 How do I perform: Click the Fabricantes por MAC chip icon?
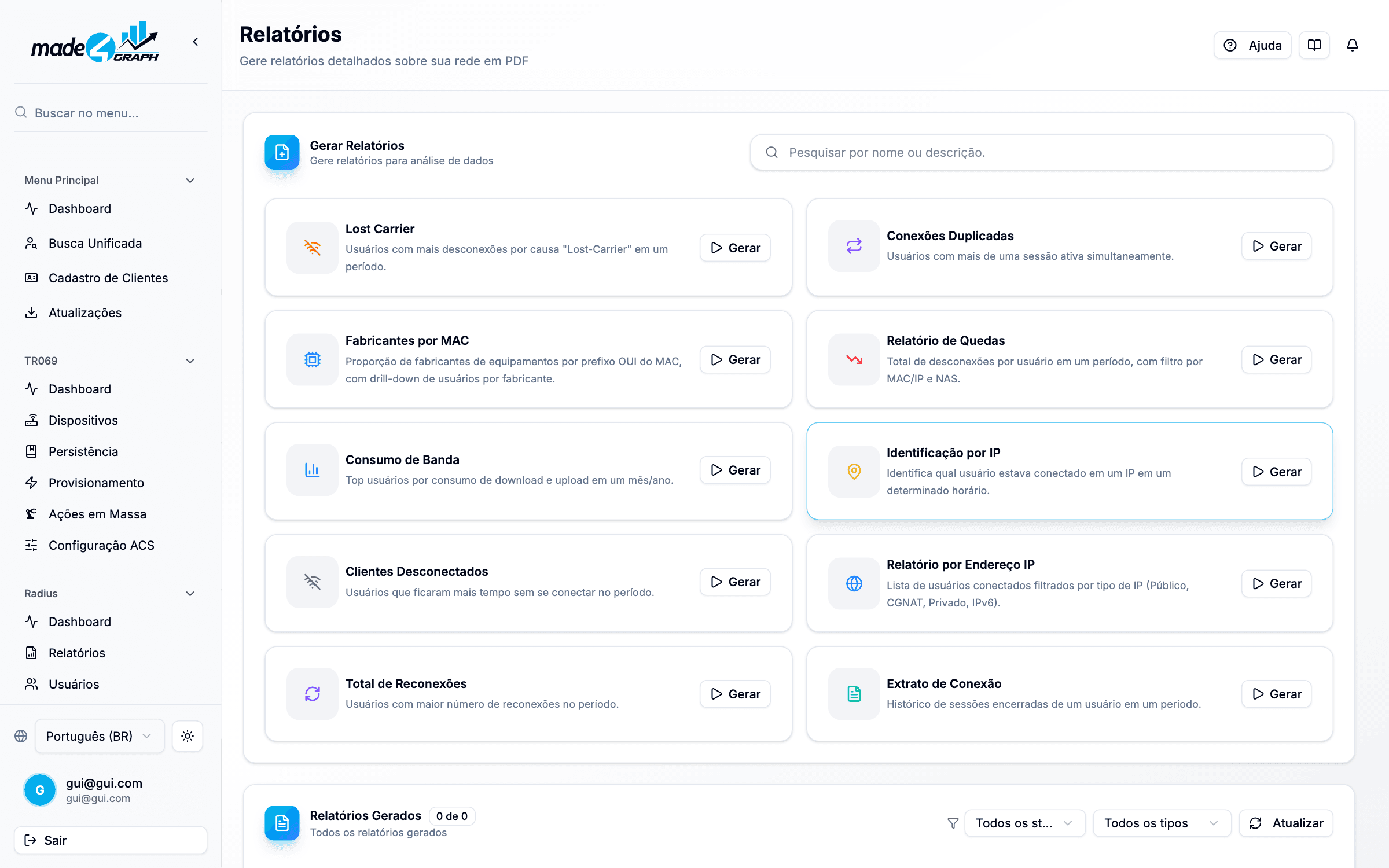coord(313,359)
